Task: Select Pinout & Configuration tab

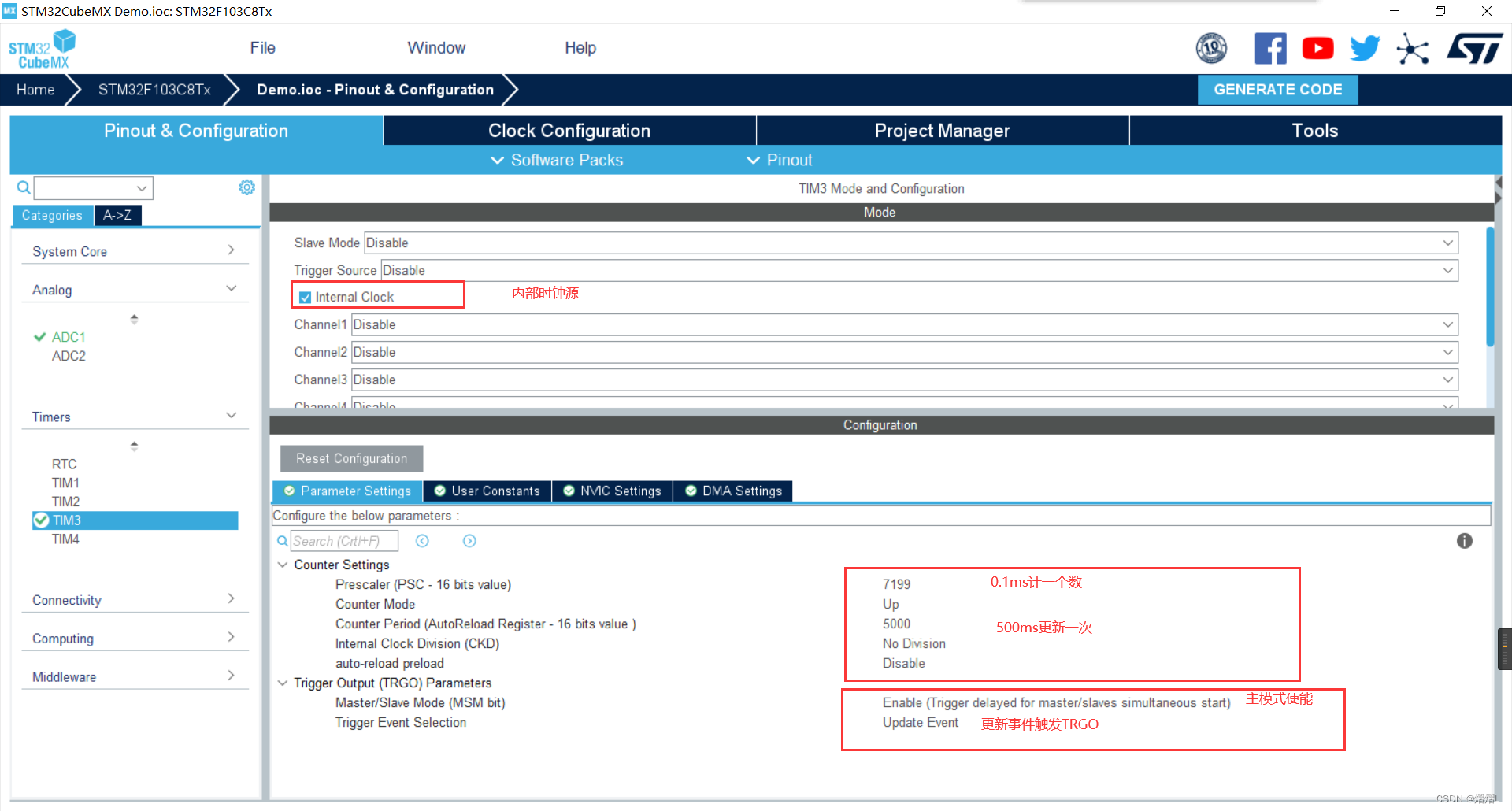Action: 196,131
